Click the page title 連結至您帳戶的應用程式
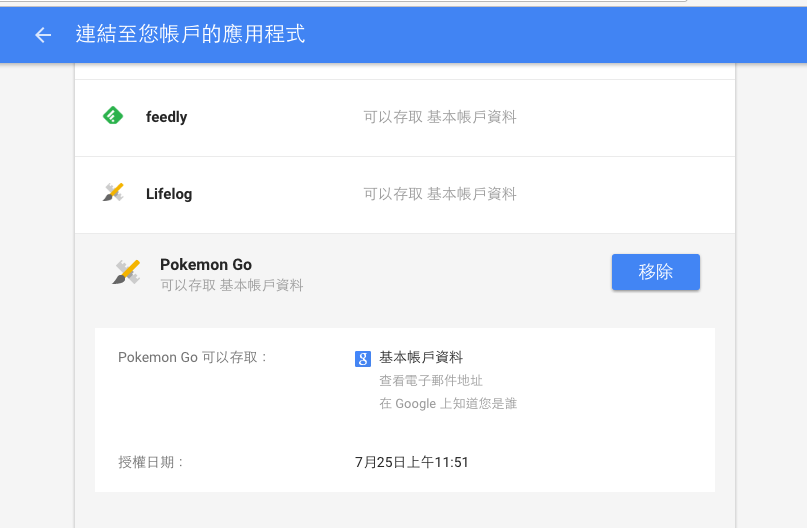The image size is (807, 528). [190, 34]
